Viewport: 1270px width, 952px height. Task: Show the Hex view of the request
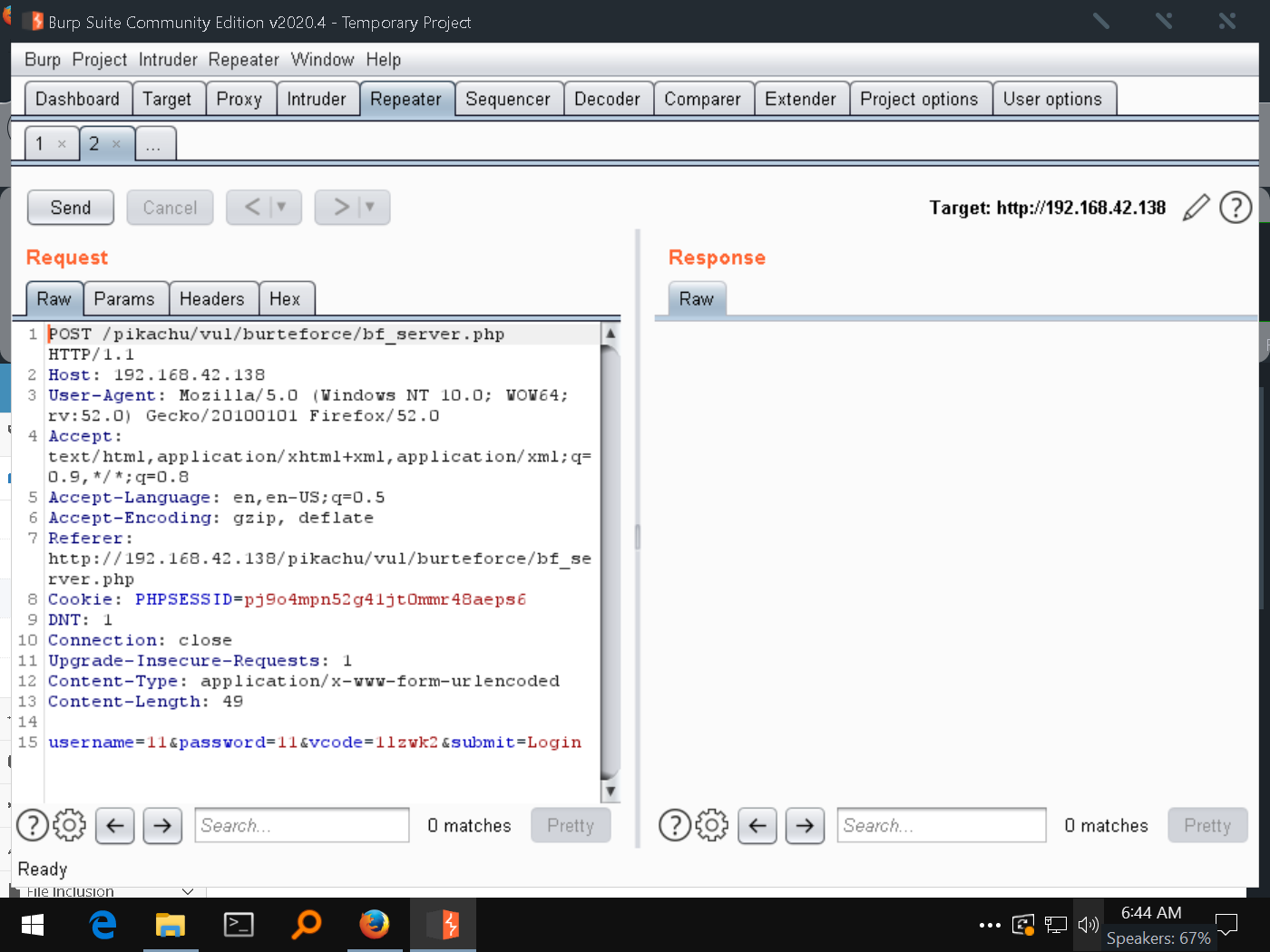[x=285, y=299]
